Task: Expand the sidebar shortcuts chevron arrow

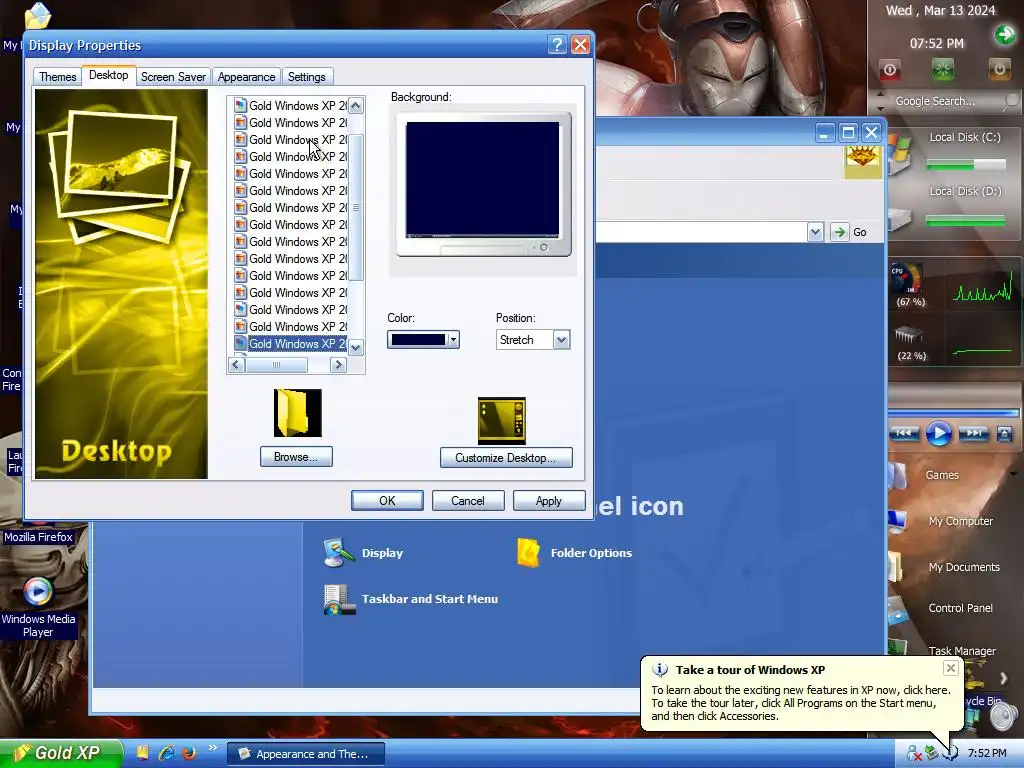Action: 1004,679
